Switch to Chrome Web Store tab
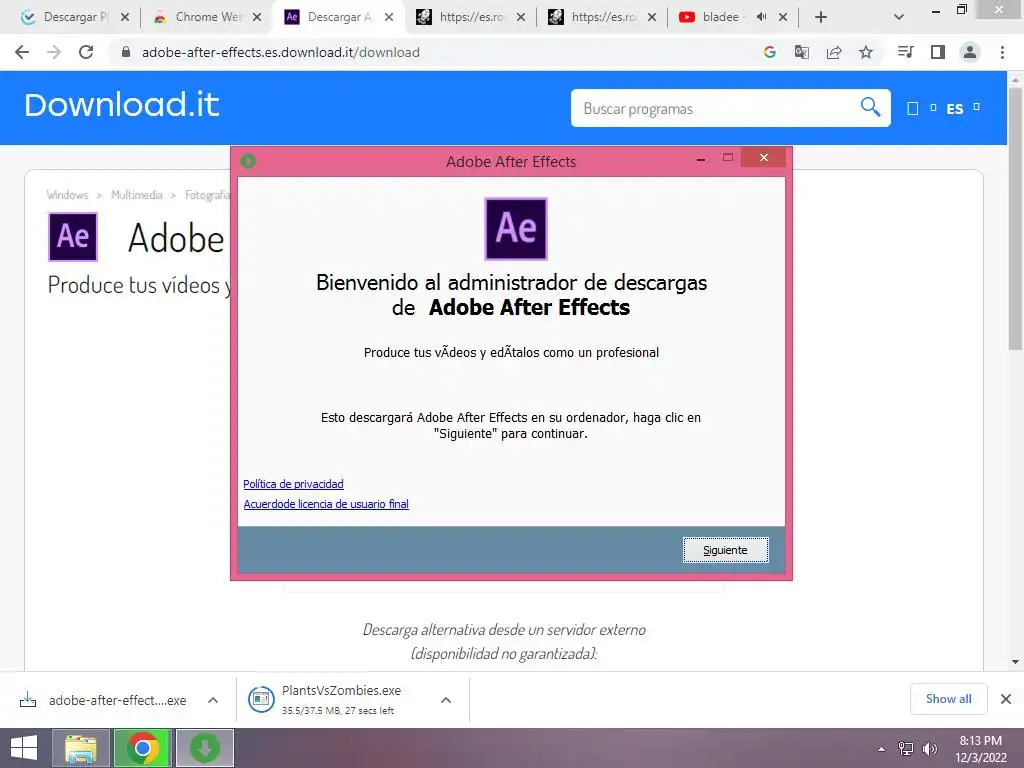 coord(206,17)
